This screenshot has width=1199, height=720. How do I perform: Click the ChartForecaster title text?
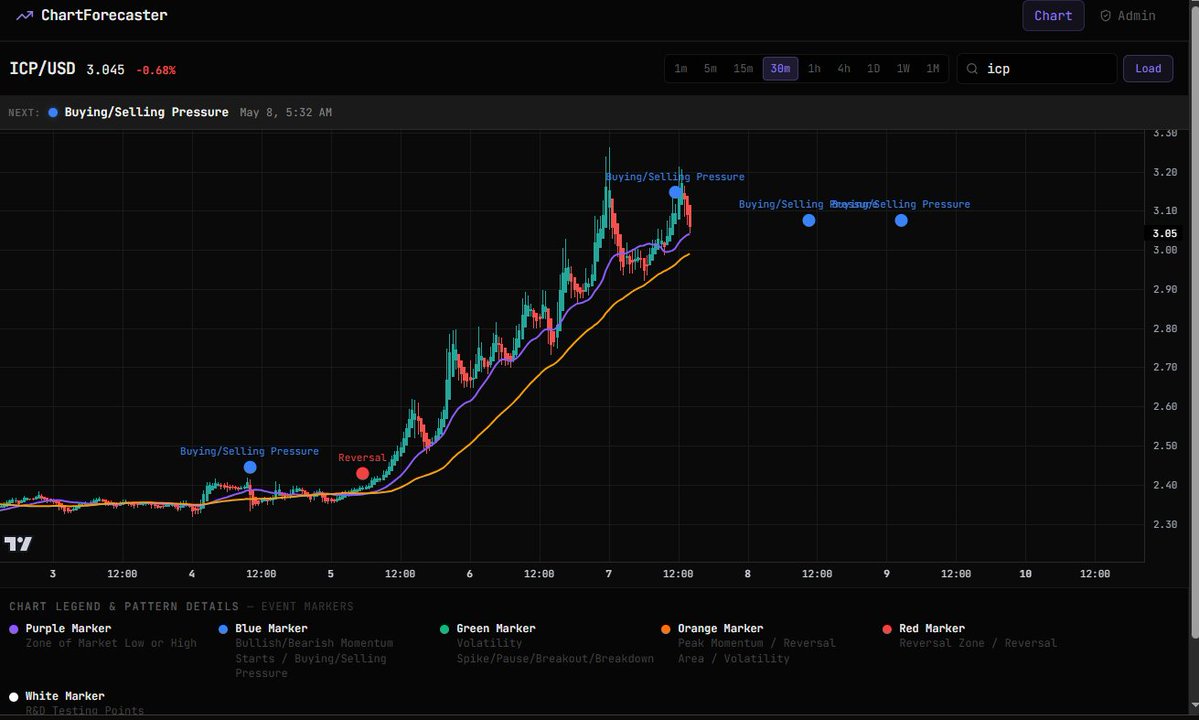pos(104,15)
